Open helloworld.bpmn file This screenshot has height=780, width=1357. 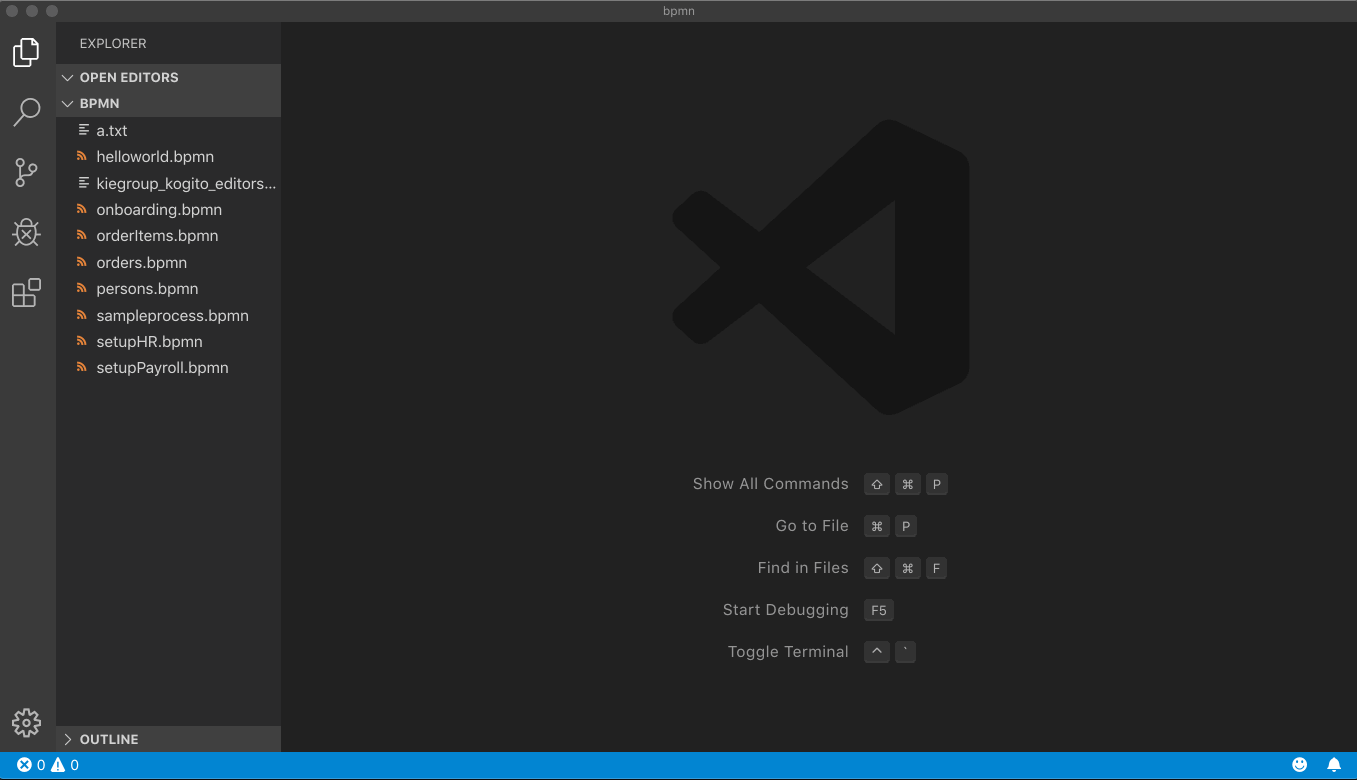pos(155,157)
